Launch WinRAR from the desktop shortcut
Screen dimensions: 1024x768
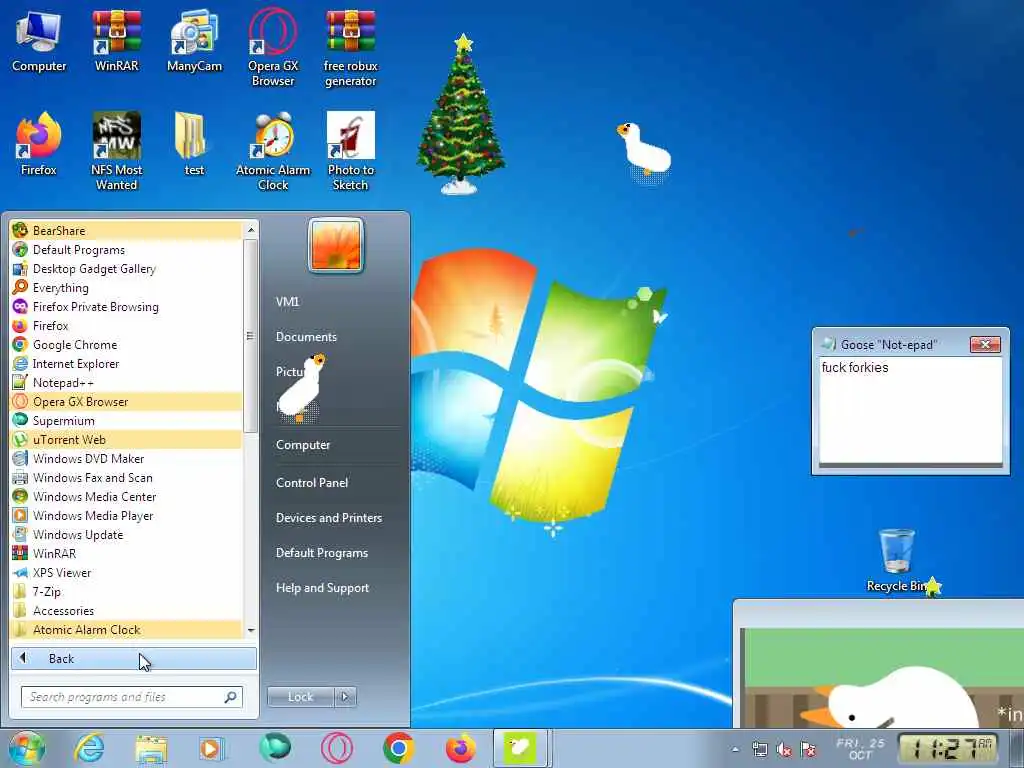click(116, 41)
